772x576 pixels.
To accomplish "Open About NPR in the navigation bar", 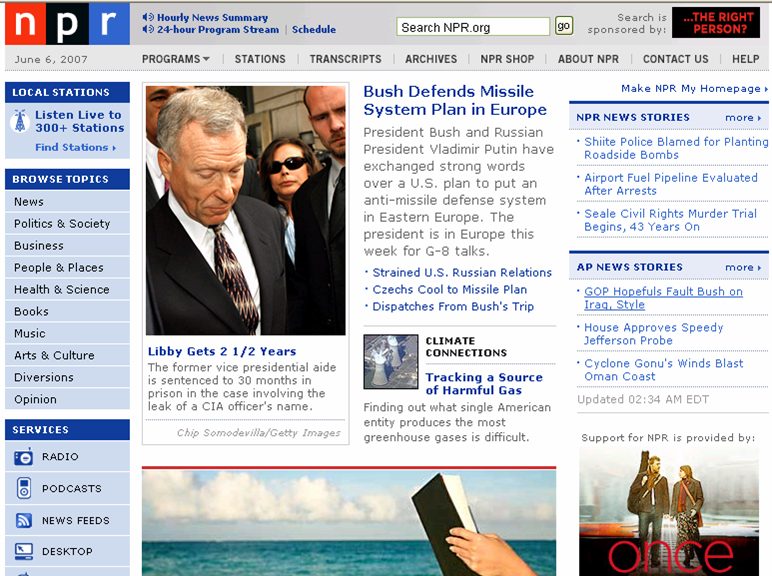I will pos(588,59).
